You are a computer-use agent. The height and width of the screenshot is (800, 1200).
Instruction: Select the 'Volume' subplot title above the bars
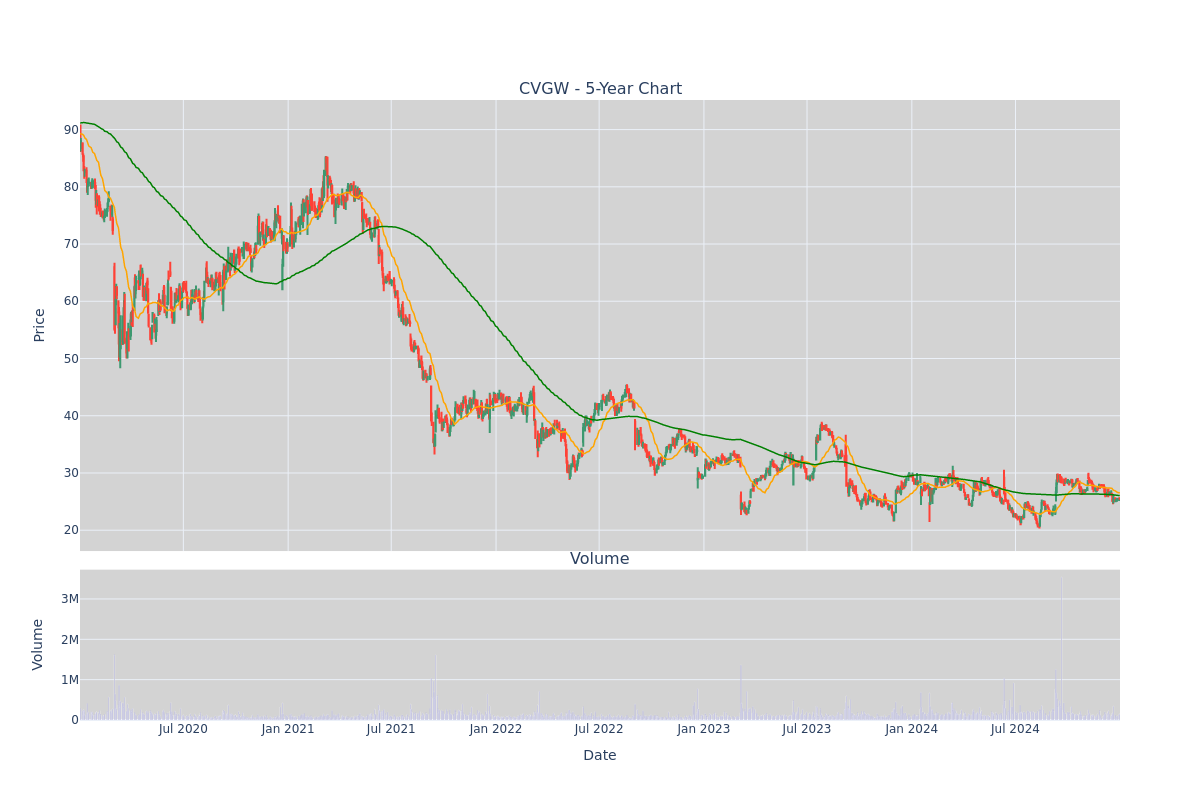(600, 559)
